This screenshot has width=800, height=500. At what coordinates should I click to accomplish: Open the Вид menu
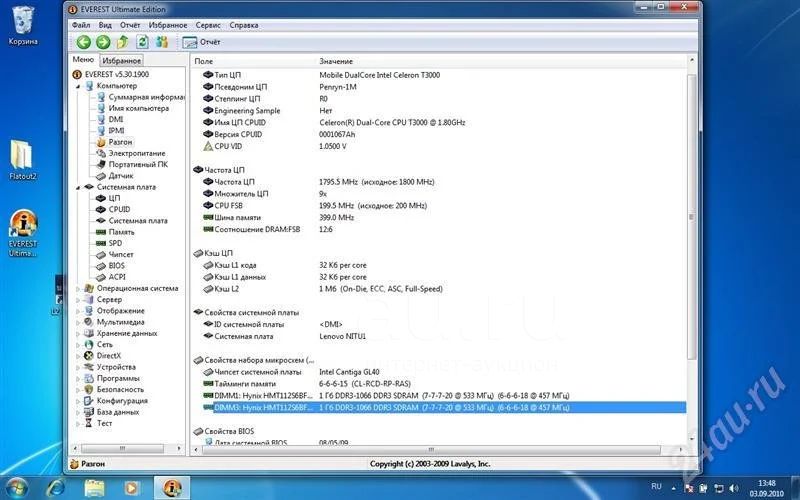point(105,25)
